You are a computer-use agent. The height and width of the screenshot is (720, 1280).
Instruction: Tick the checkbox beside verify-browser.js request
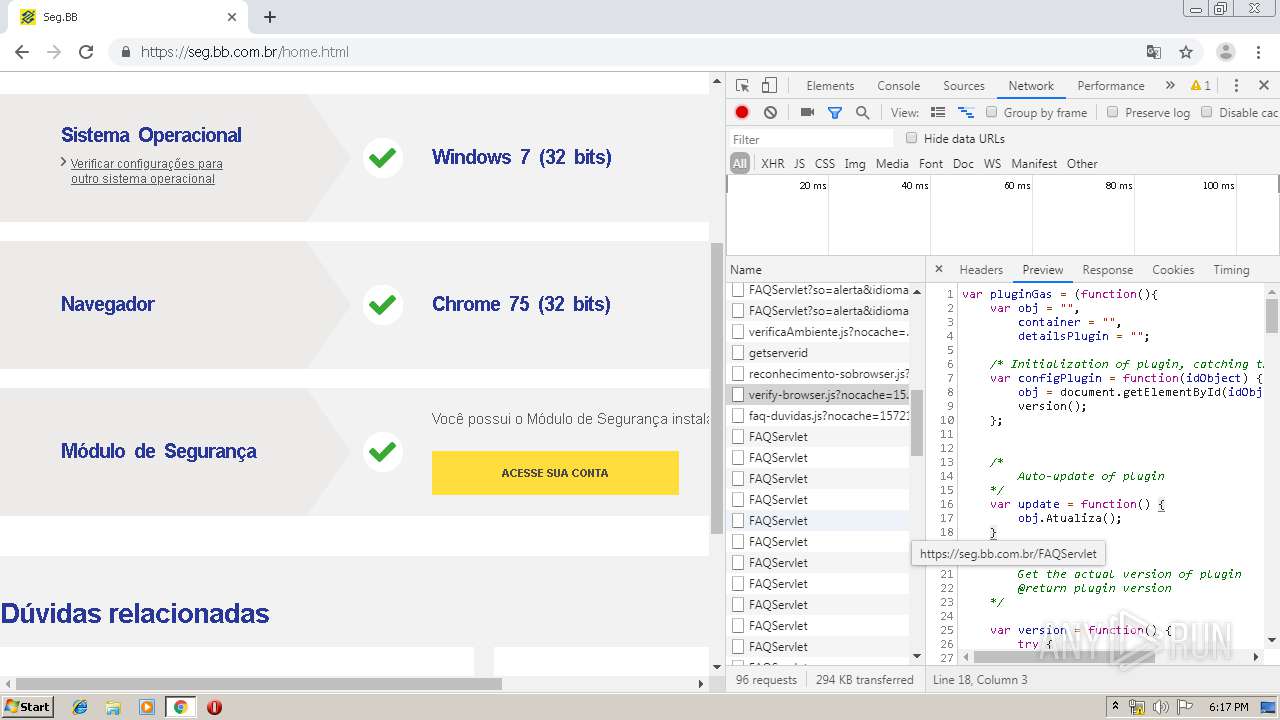coord(738,394)
